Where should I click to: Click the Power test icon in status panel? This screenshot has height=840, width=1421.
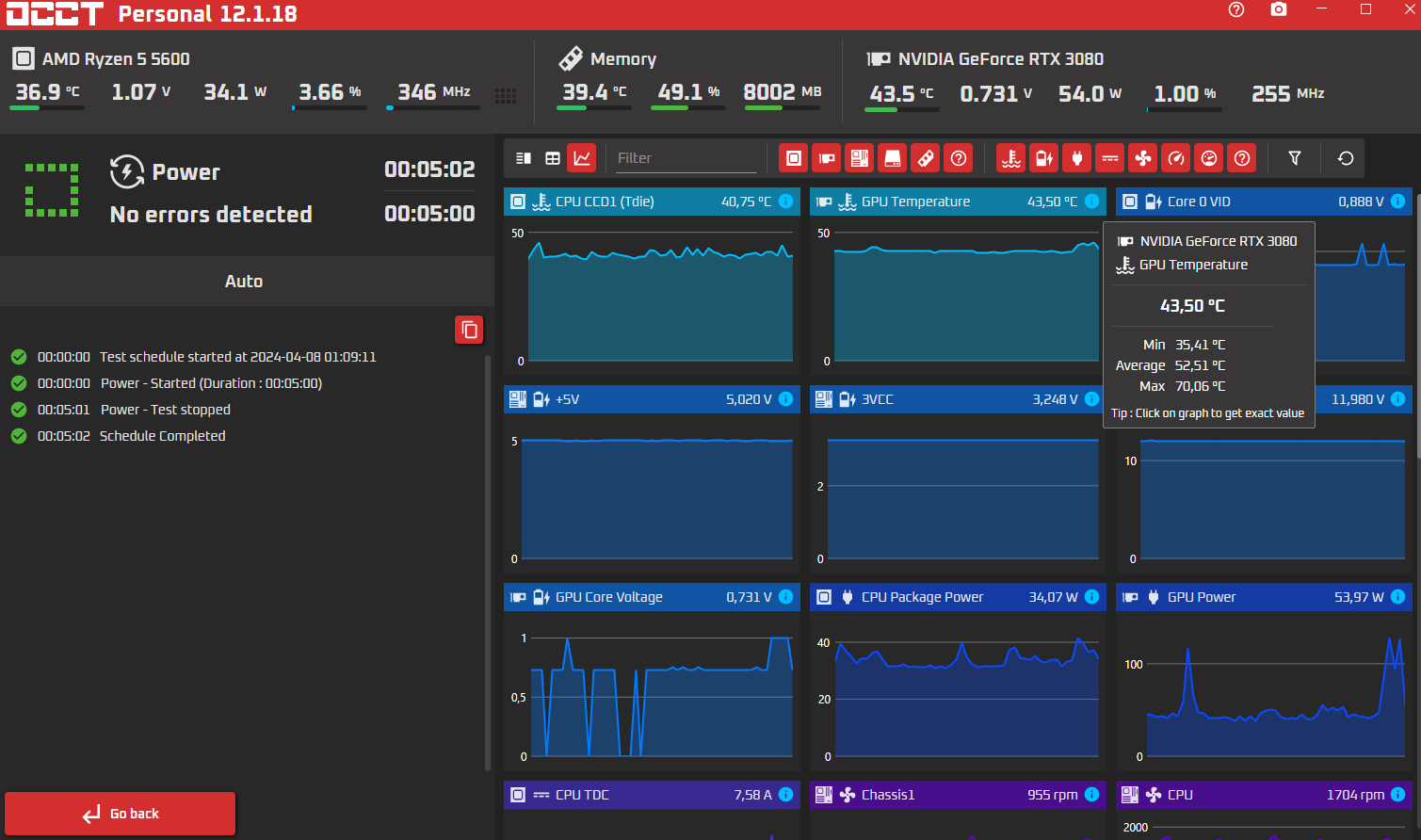coord(127,171)
